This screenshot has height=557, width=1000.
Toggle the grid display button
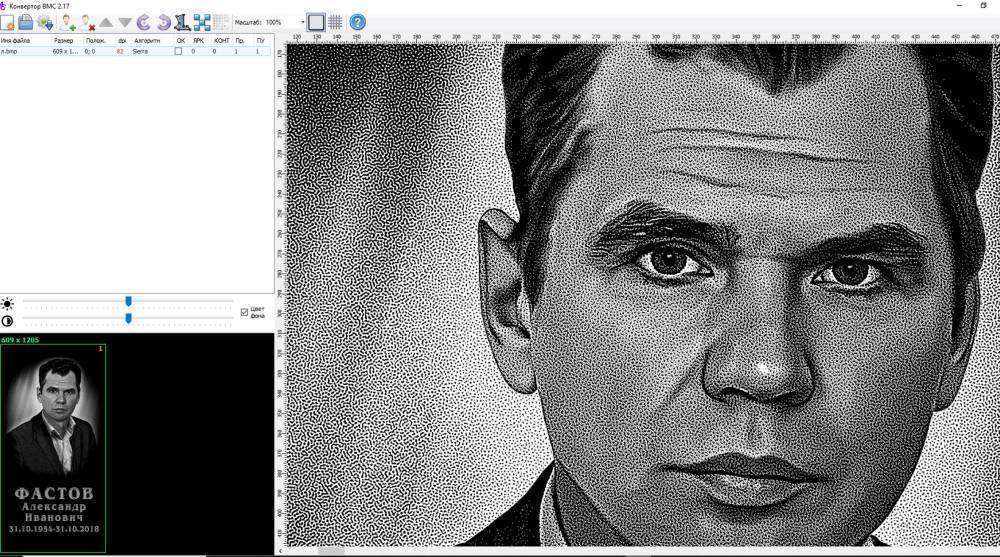tap(336, 22)
